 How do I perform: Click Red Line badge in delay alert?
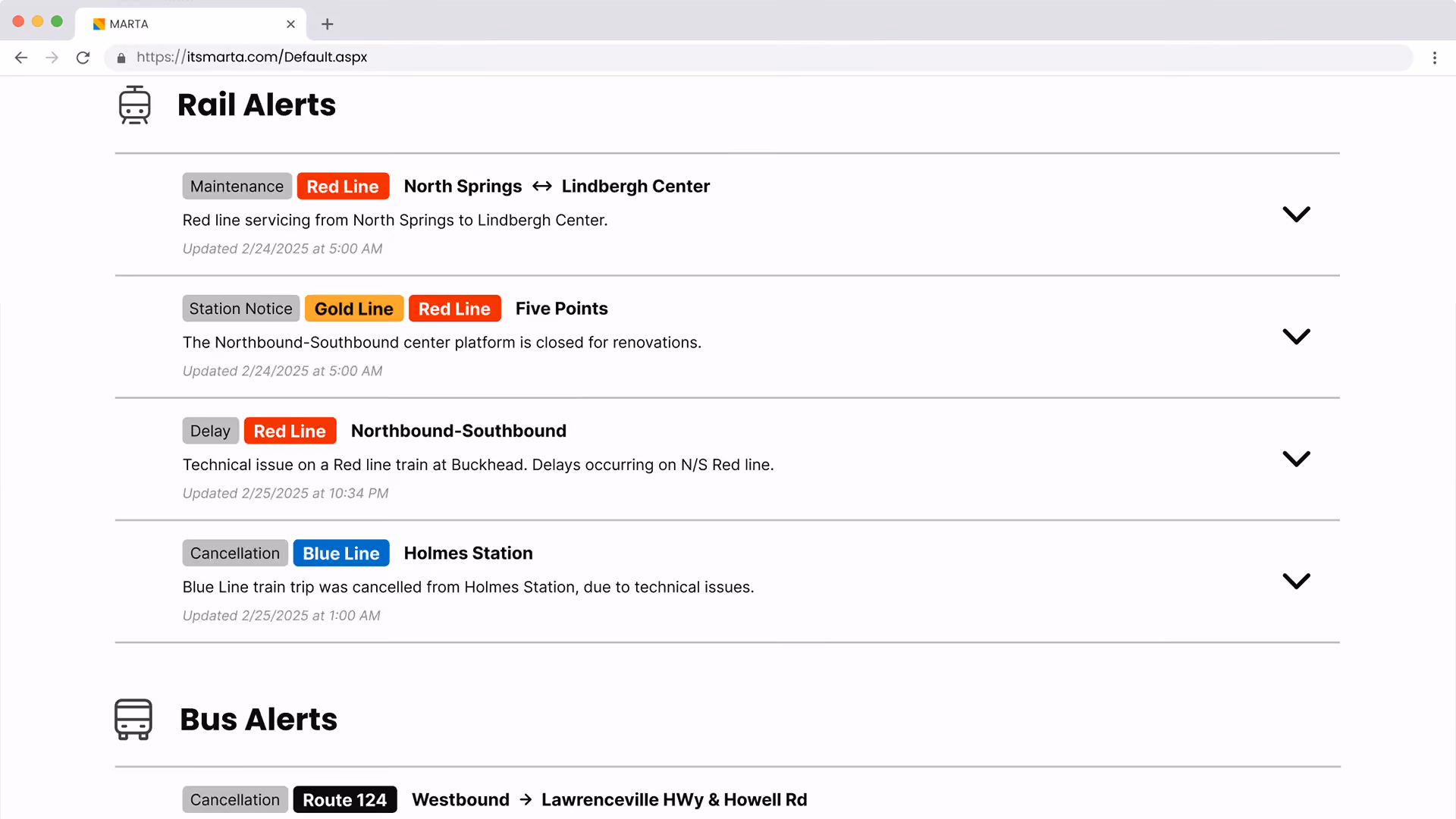(290, 431)
